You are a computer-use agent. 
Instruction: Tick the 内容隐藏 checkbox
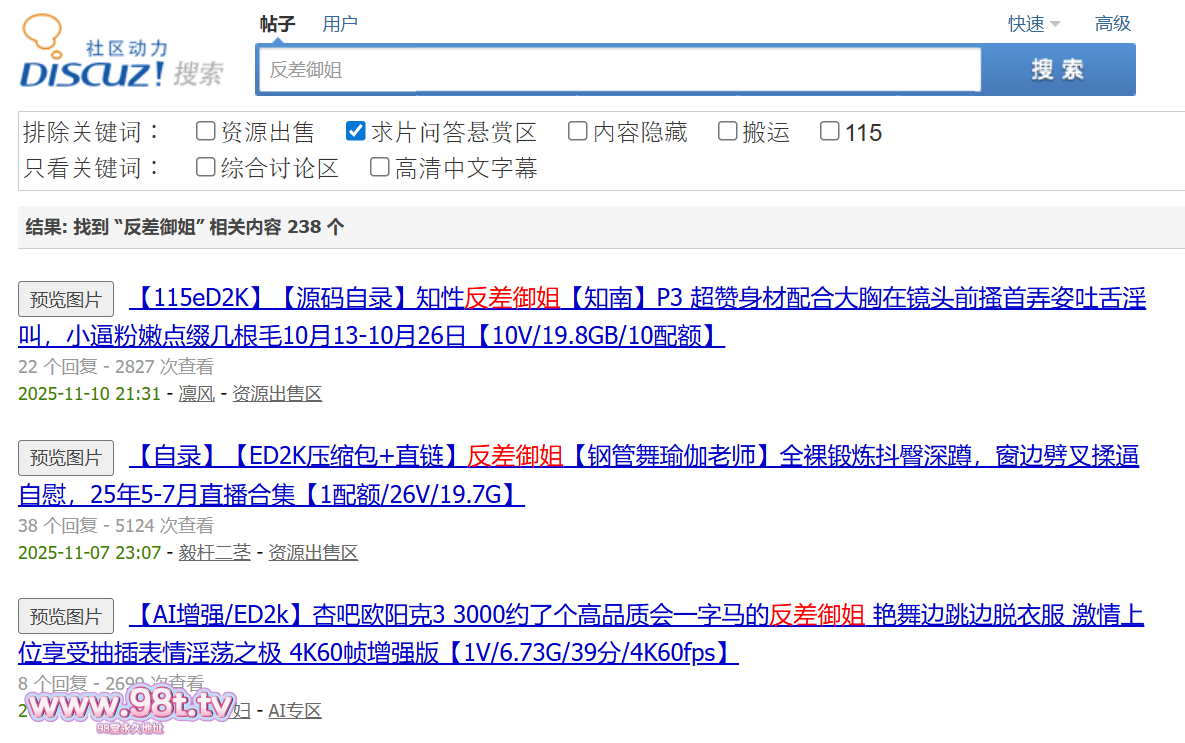coord(578,131)
